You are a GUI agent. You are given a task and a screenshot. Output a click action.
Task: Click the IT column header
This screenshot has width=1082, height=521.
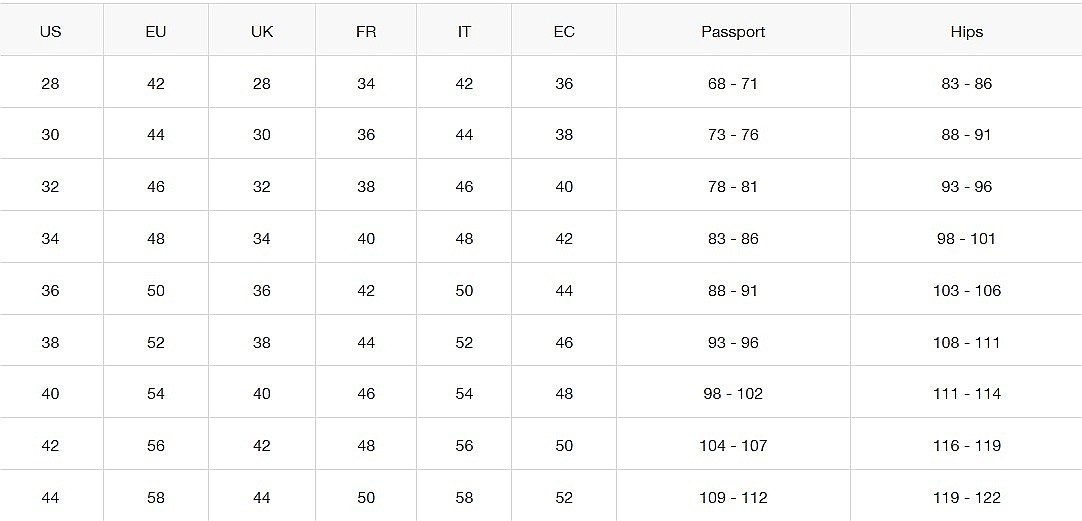point(464,32)
